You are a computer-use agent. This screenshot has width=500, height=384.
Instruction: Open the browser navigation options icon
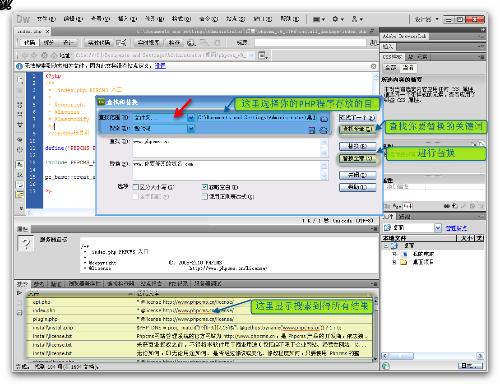click(263, 55)
